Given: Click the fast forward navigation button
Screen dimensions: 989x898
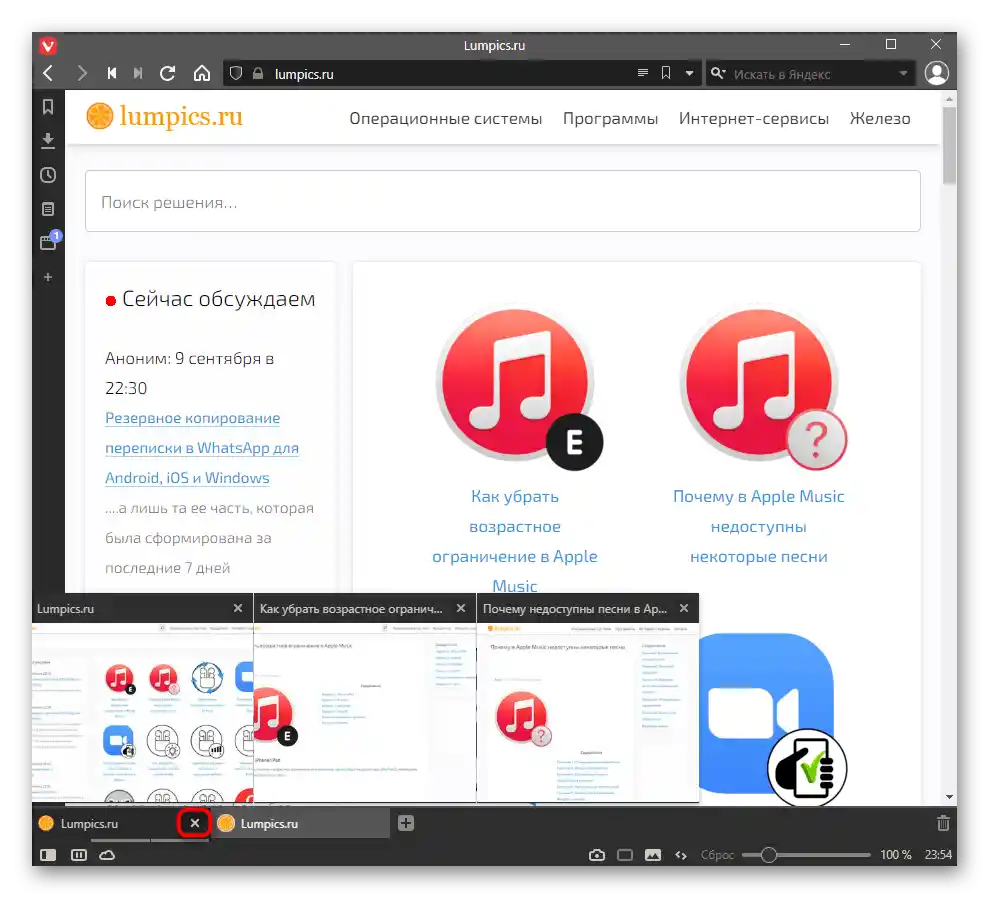Looking at the screenshot, I should 138,74.
